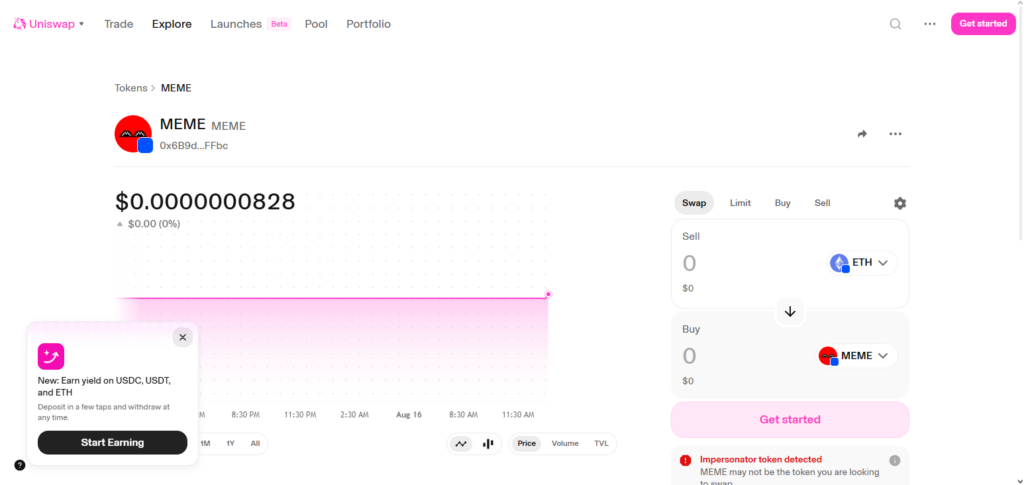Switch to line chart view
Screen dimensions: 1024x485
461,444
